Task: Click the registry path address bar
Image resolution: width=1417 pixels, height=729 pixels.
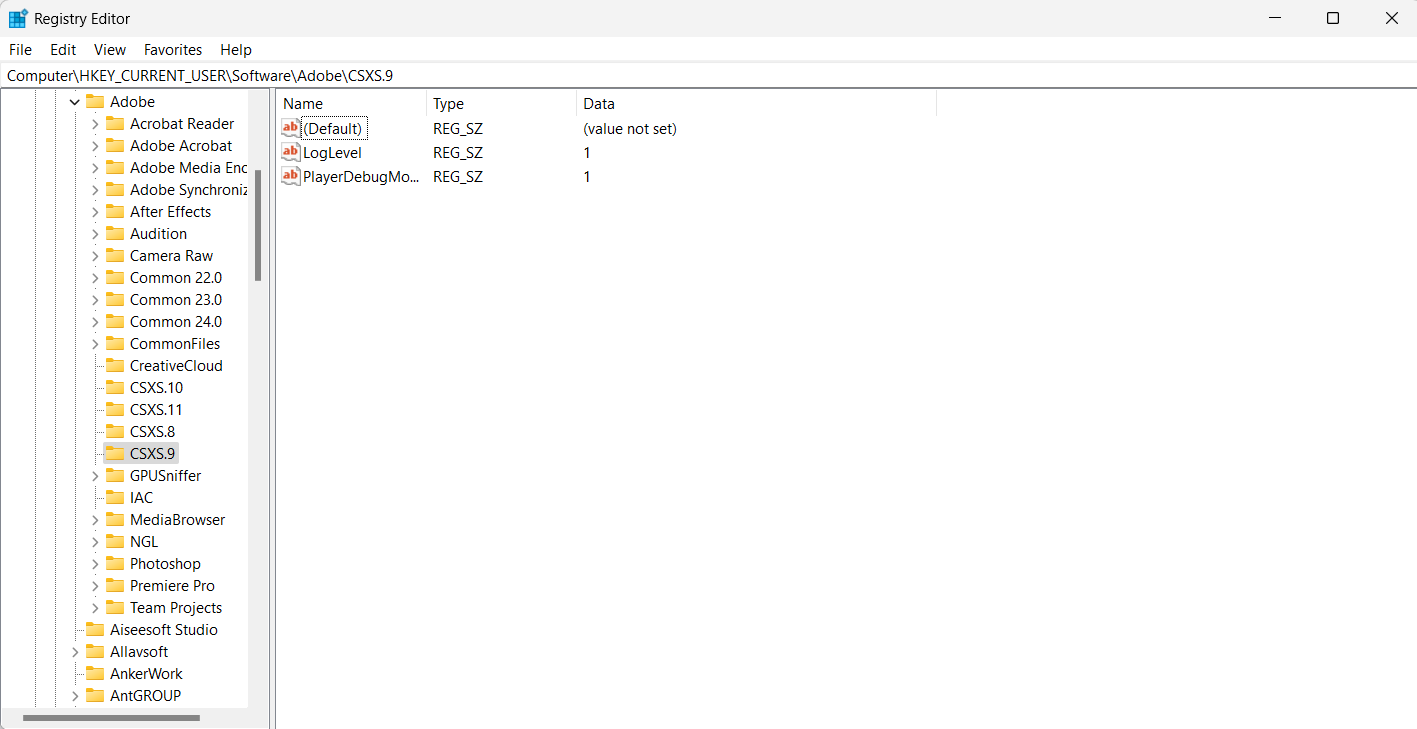Action: pyautogui.click(x=708, y=76)
